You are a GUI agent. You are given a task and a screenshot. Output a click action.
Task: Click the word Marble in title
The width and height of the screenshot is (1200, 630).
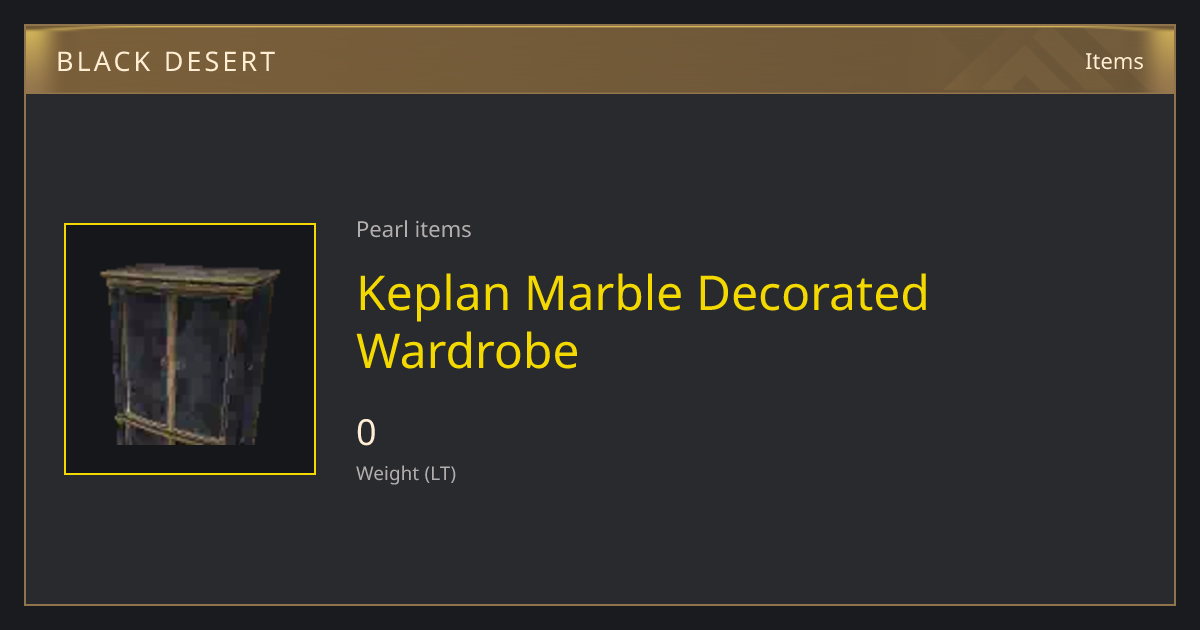pos(605,292)
